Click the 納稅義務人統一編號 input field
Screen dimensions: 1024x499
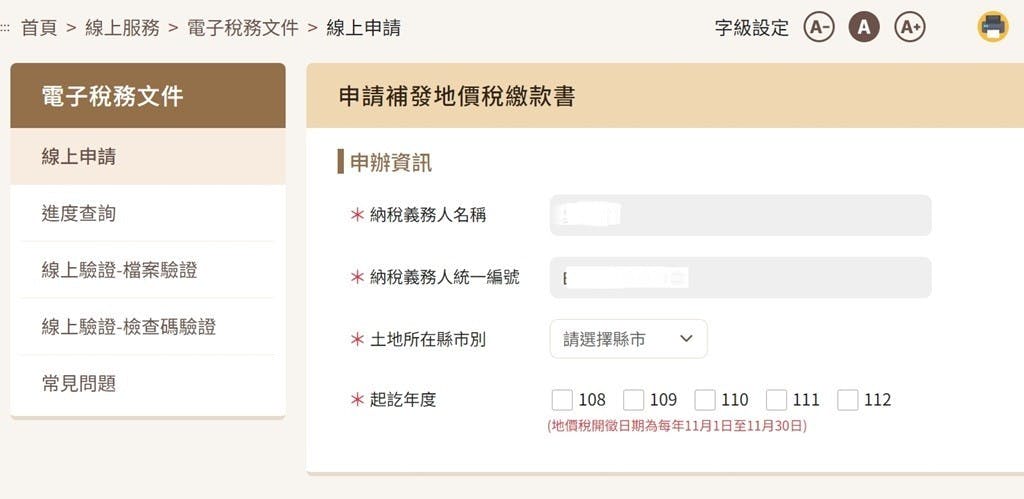740,278
